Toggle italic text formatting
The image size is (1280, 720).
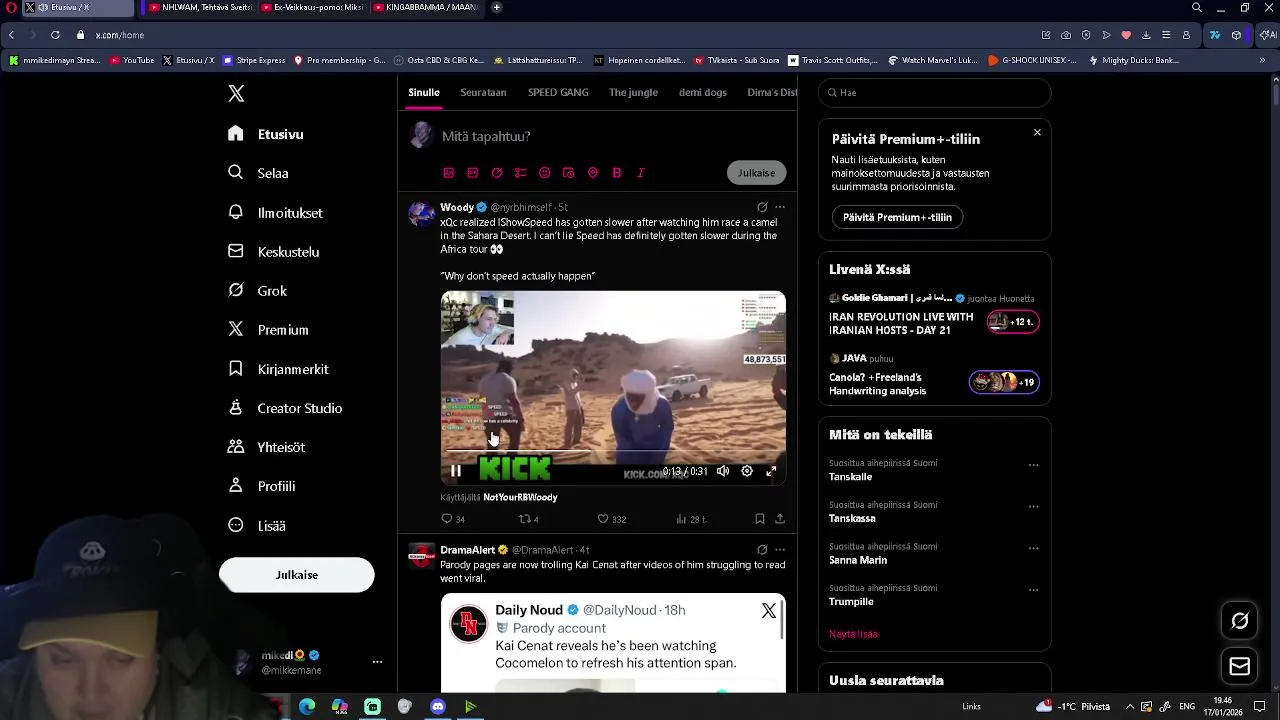pos(641,173)
